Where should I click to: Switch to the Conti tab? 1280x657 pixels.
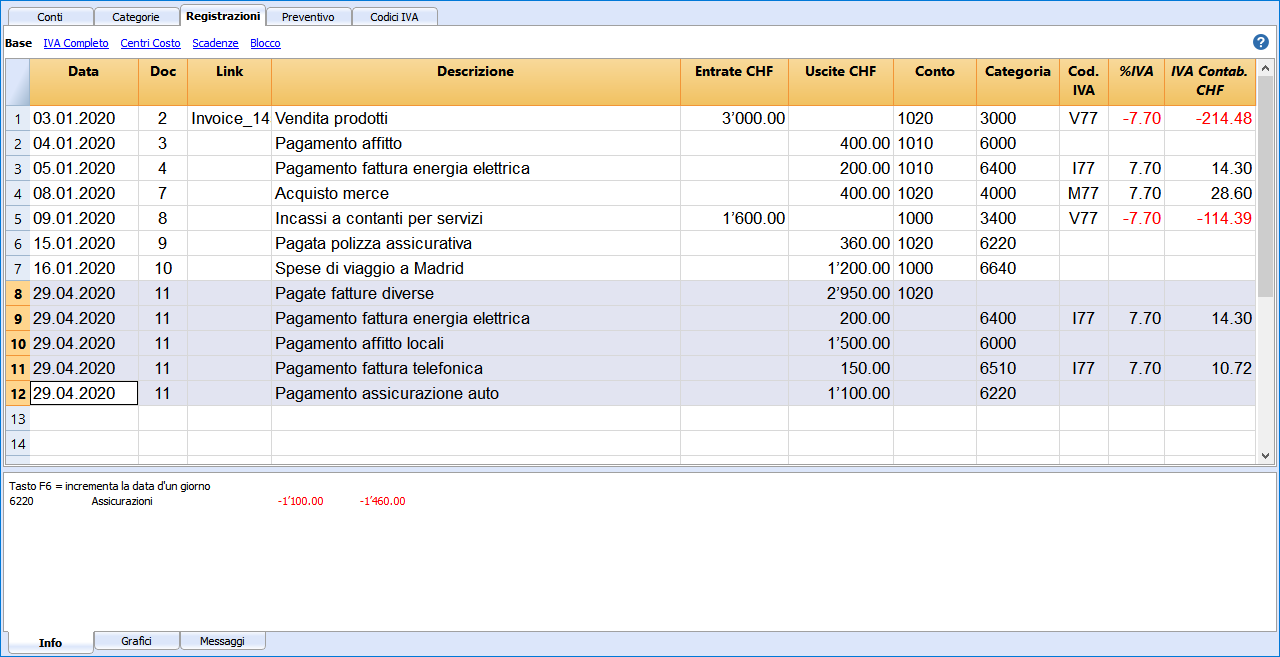[x=50, y=17]
